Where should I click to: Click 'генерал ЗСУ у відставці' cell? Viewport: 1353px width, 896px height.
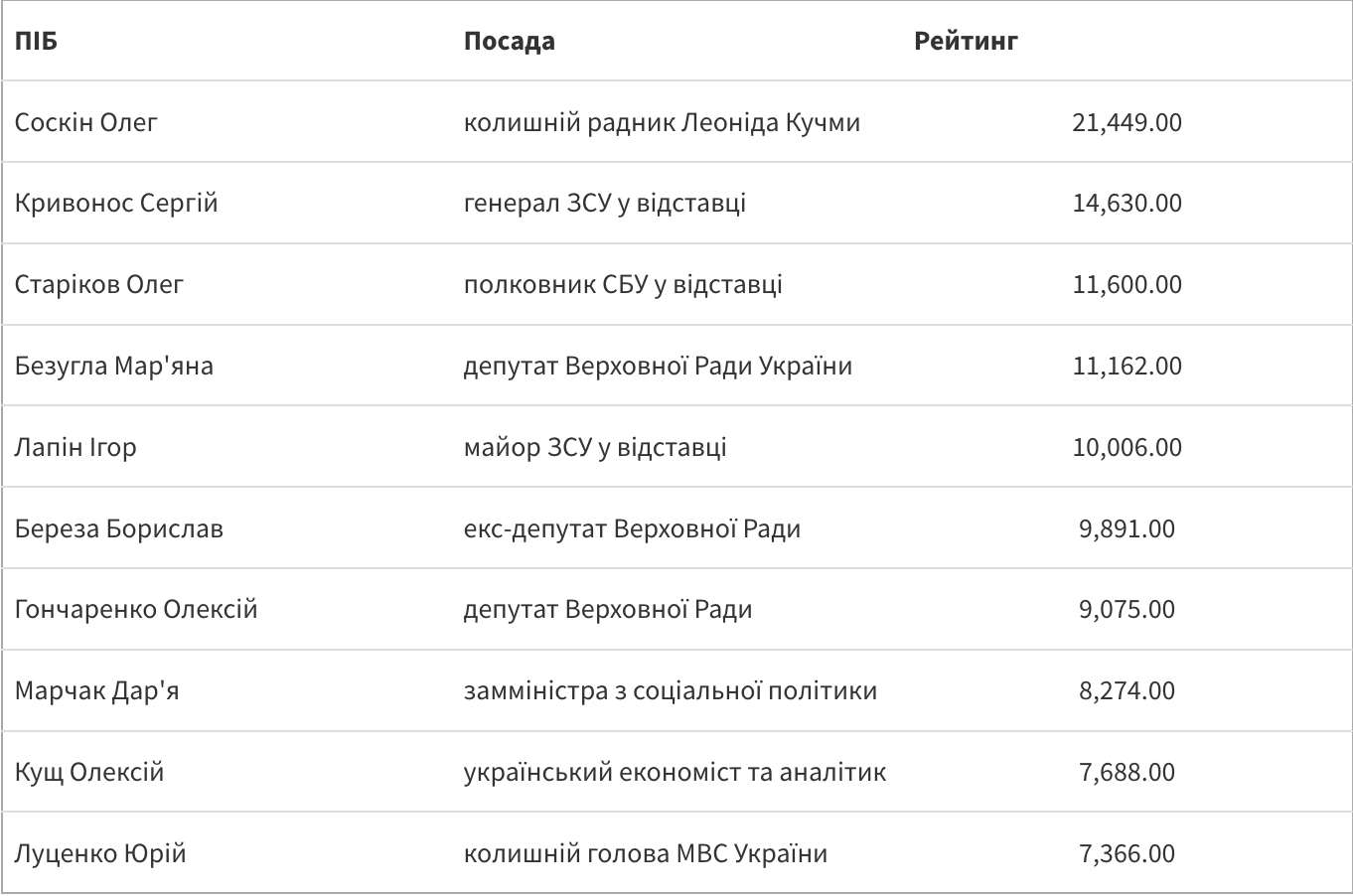604,204
